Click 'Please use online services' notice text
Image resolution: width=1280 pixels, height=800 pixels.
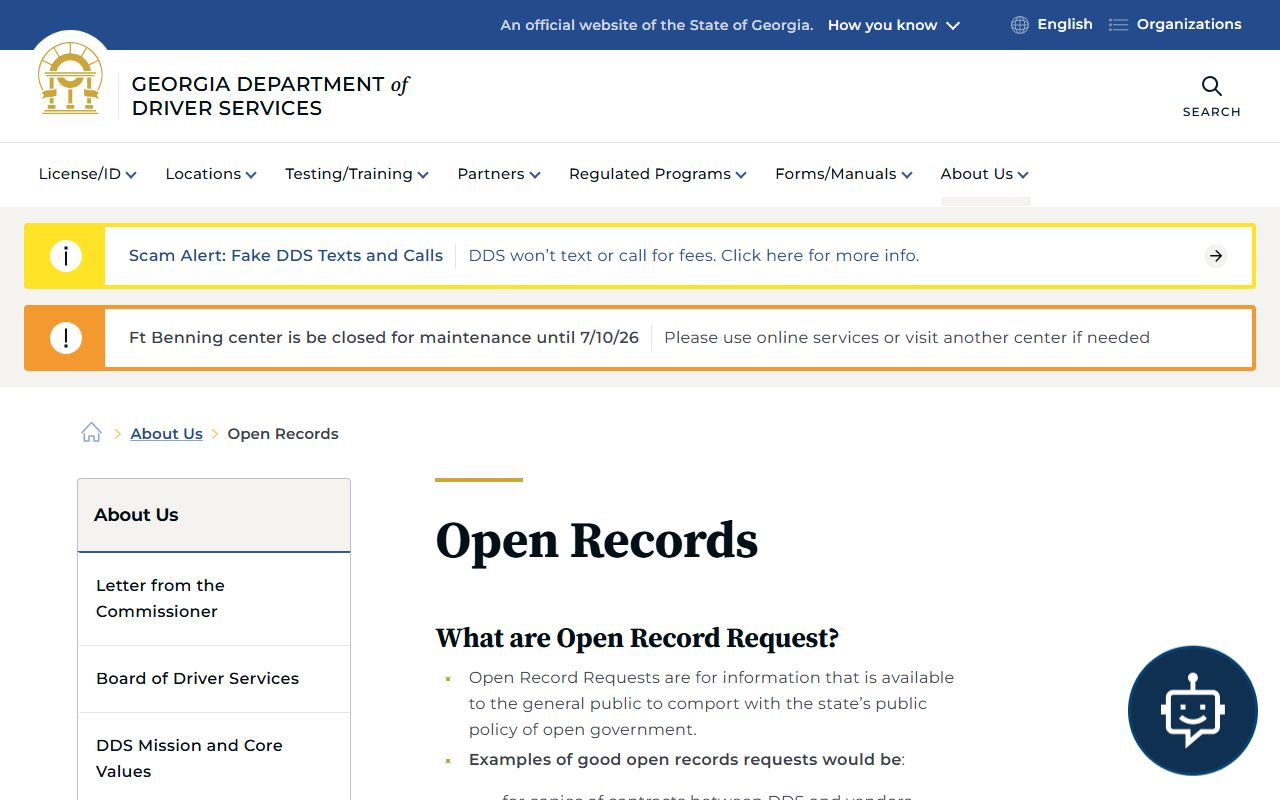pyautogui.click(x=907, y=337)
